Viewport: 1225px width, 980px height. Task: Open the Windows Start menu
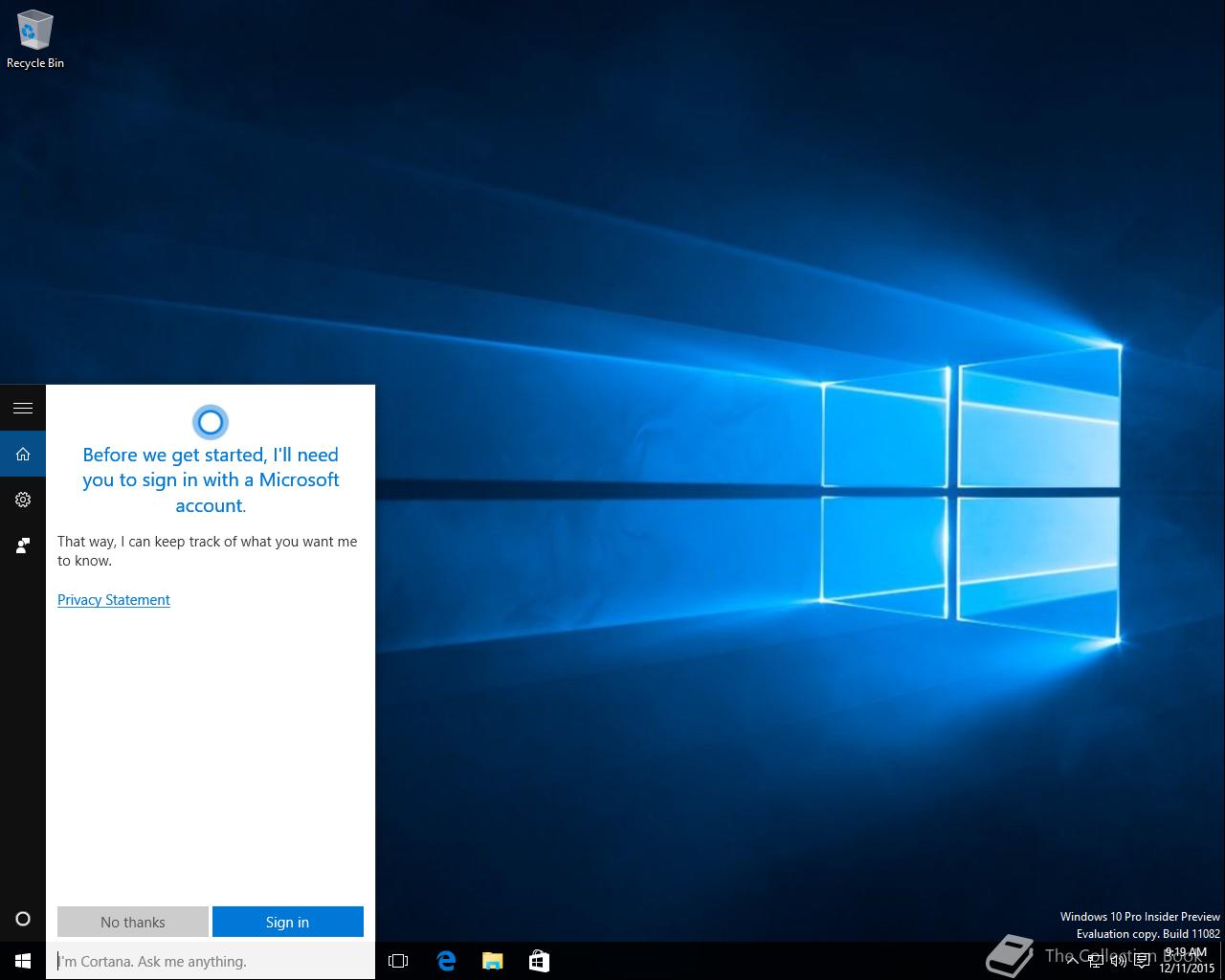[x=23, y=961]
